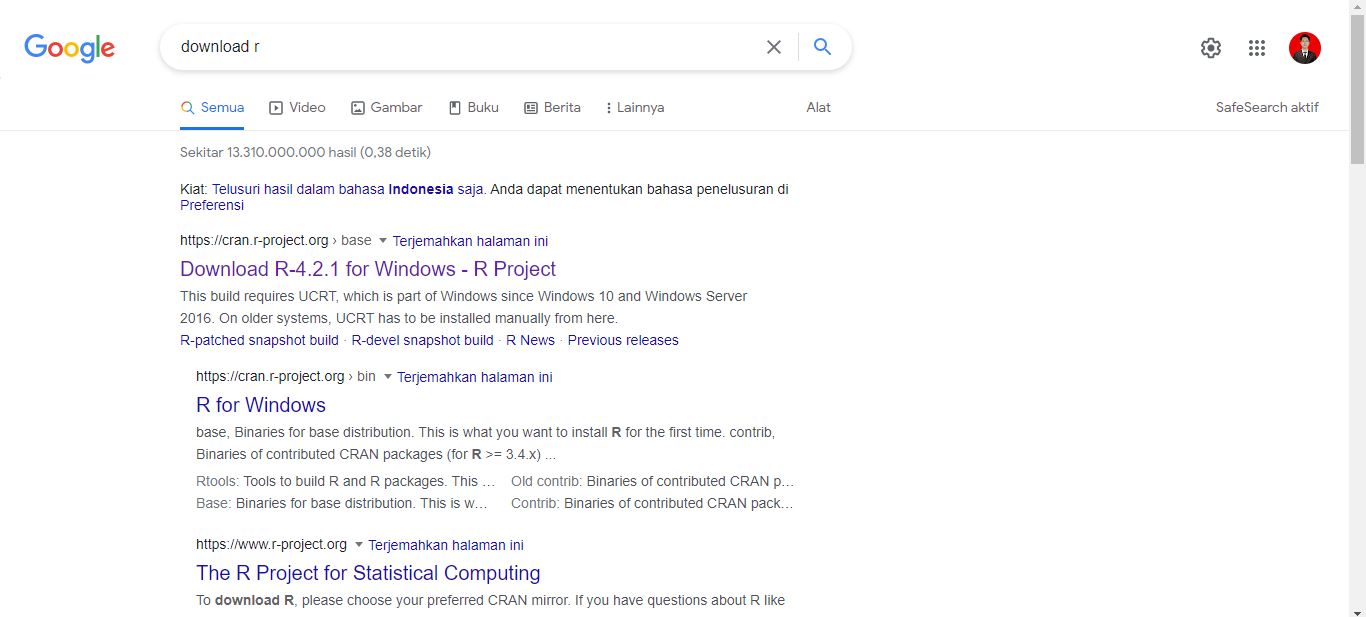Switch to the Berita tab
Image resolution: width=1366 pixels, height=617 pixels.
(552, 108)
